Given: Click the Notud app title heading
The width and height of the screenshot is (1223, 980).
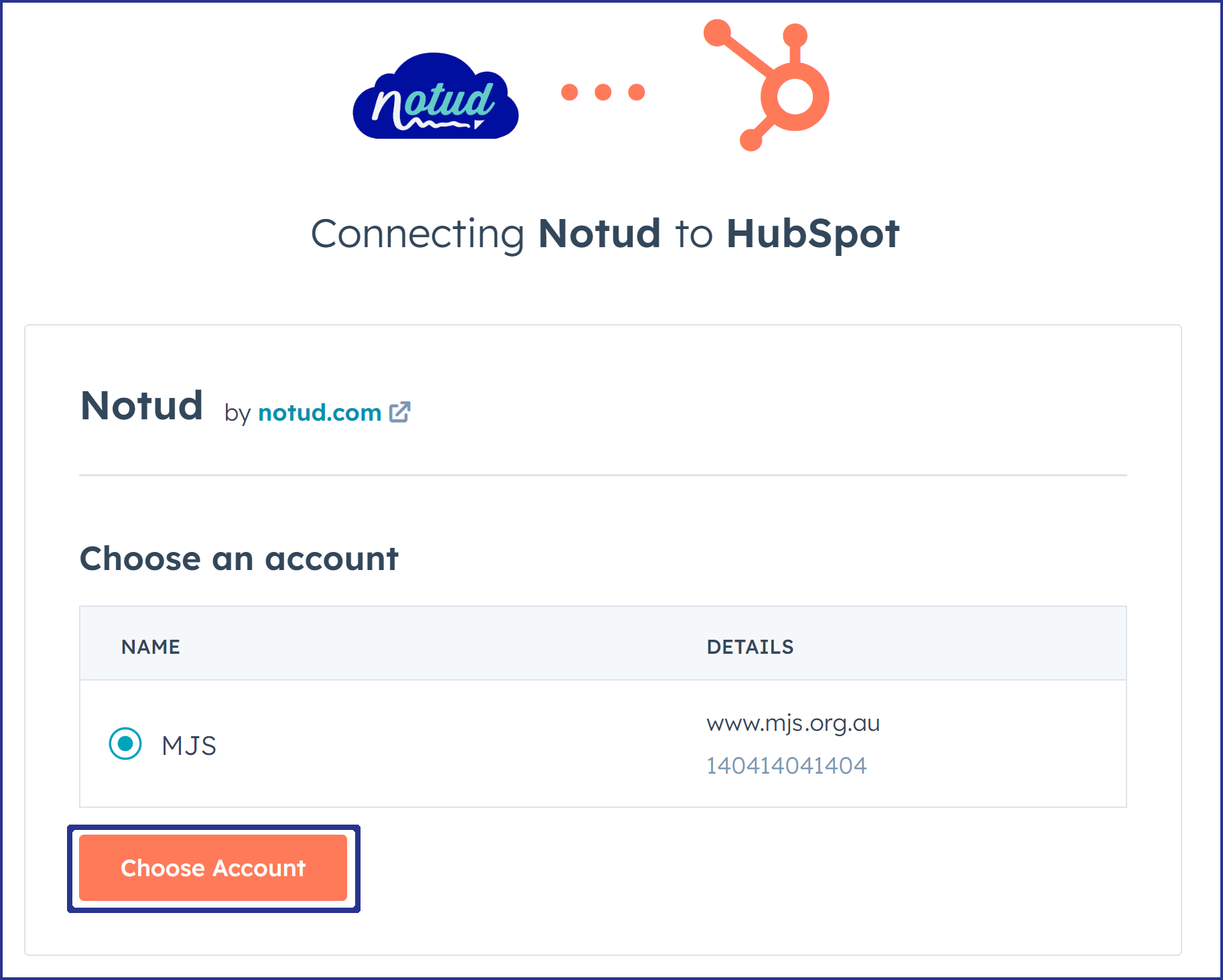Looking at the screenshot, I should [x=141, y=405].
